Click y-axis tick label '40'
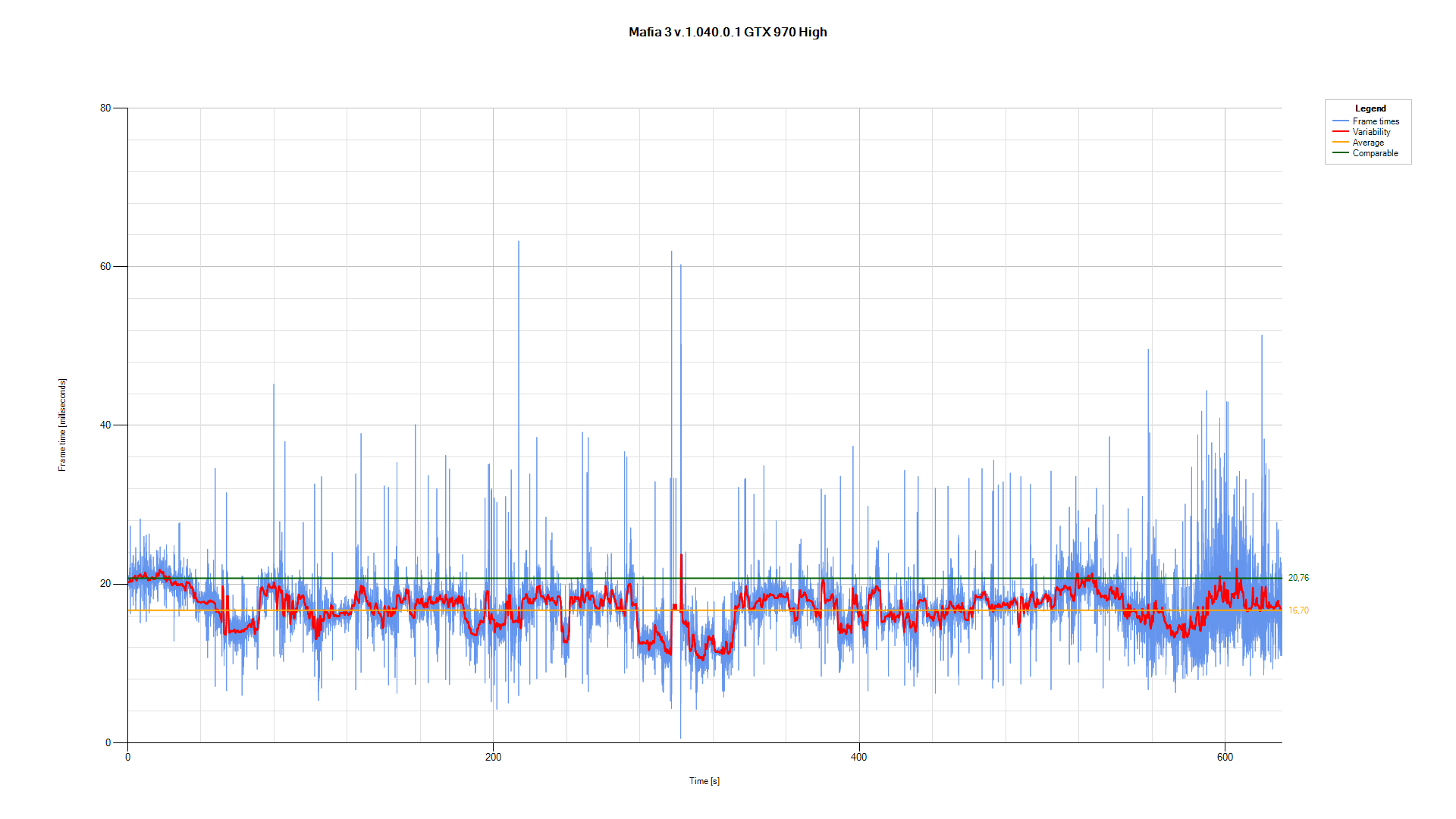 tap(105, 425)
